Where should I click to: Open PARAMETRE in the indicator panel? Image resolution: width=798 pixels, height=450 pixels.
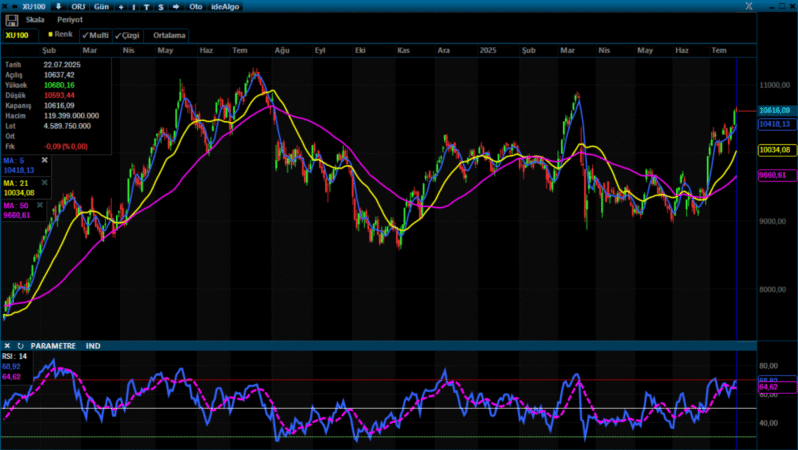(53, 346)
